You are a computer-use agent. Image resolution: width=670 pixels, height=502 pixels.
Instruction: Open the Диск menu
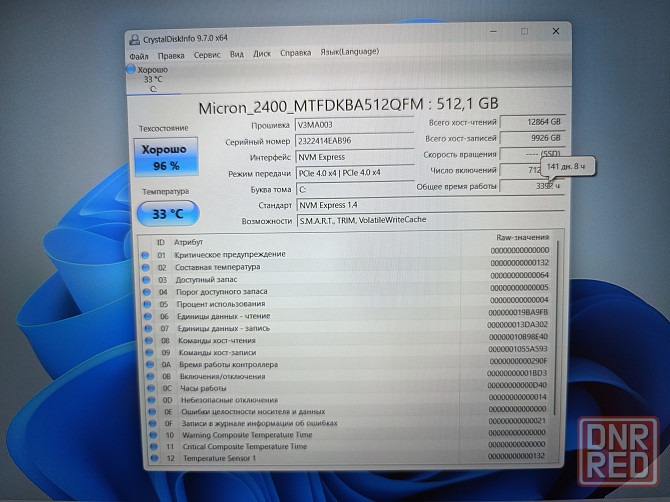[262, 55]
